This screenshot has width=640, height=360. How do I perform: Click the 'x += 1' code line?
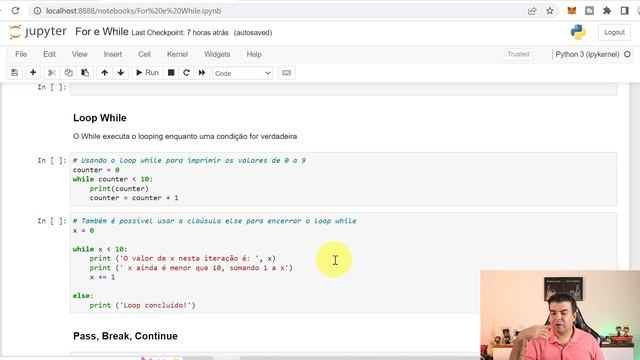(102, 277)
